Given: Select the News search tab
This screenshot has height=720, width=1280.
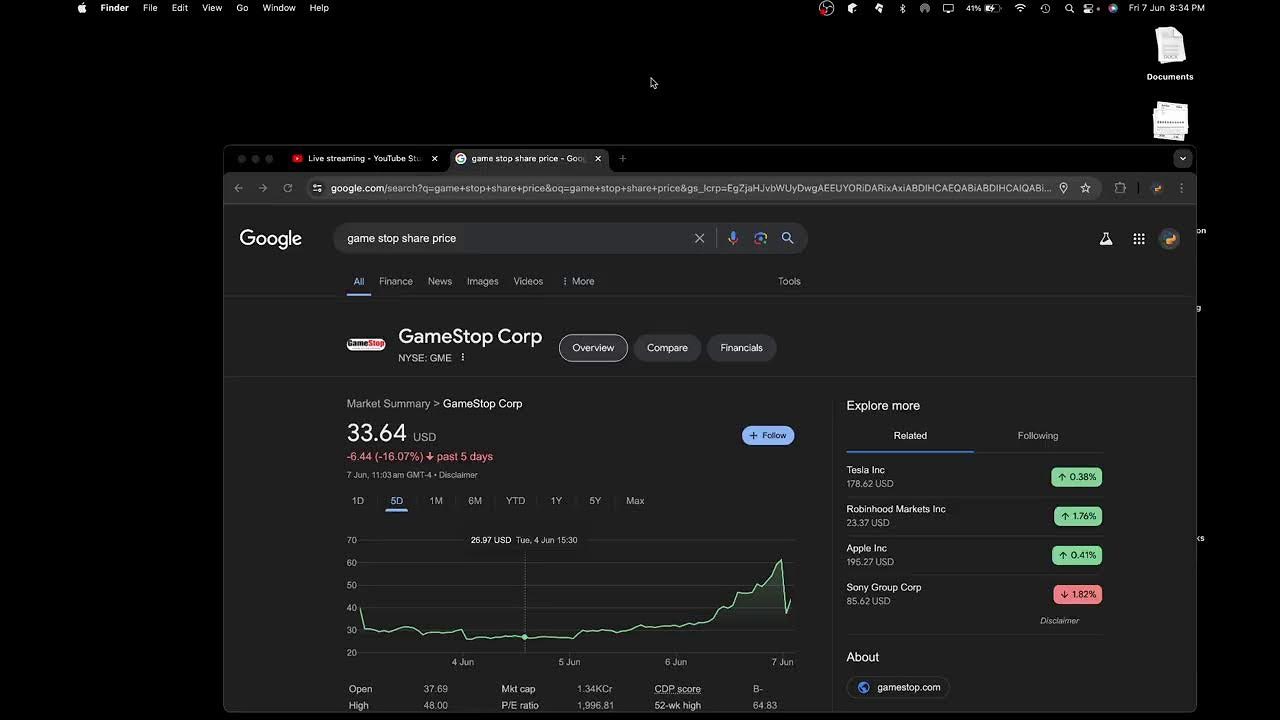Looking at the screenshot, I should [440, 281].
